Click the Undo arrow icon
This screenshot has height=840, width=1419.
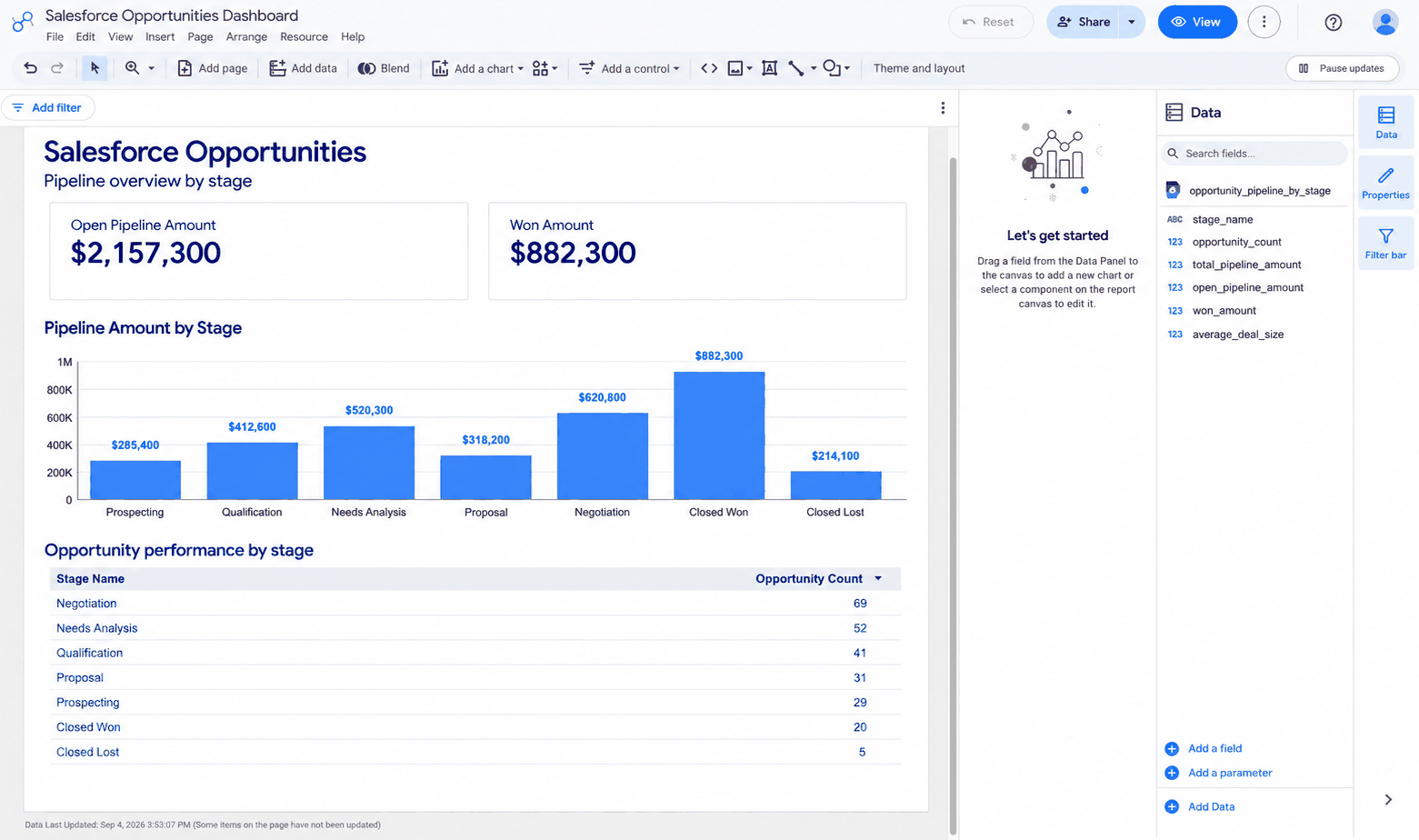coord(30,68)
